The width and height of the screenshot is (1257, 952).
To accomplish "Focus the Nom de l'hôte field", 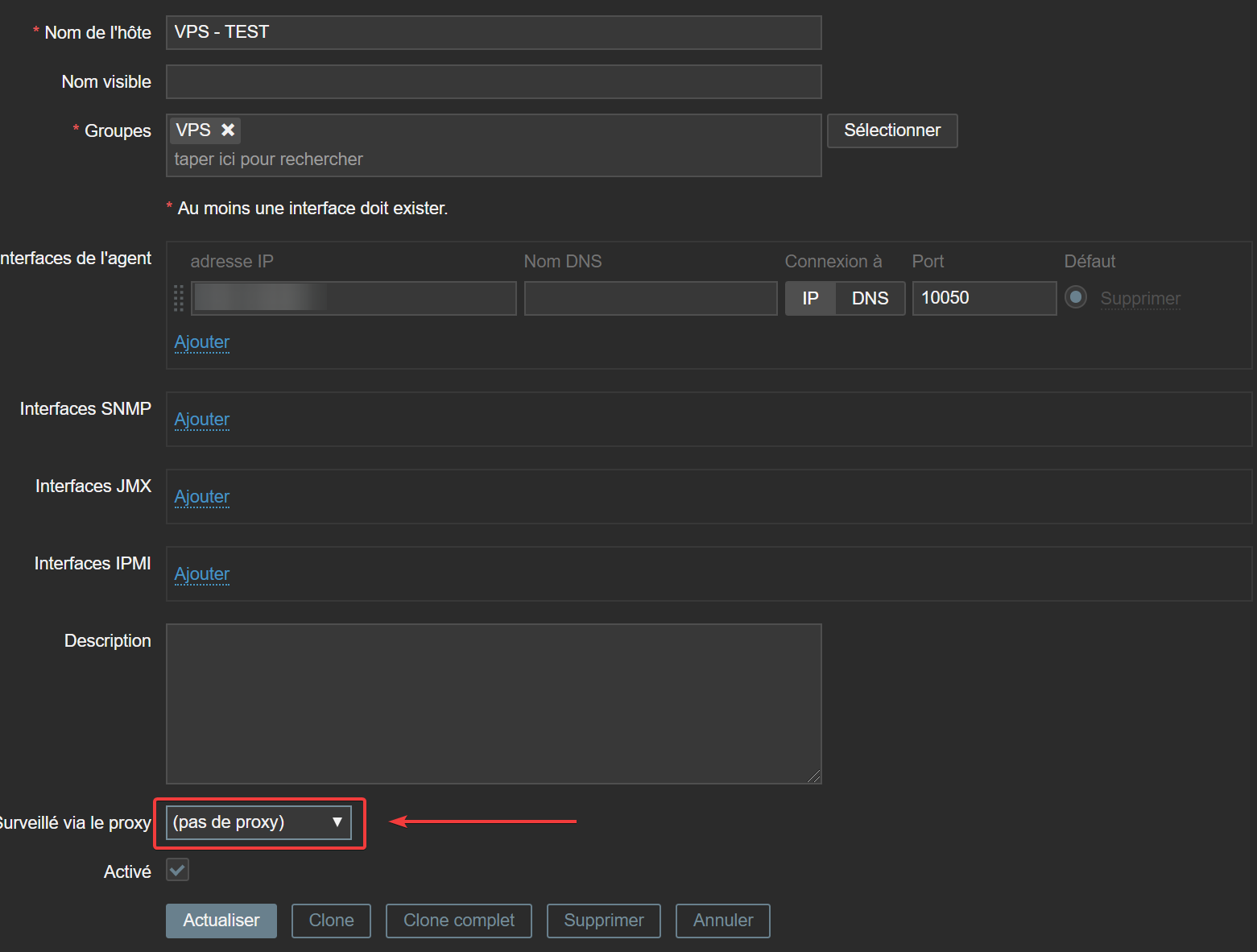I will click(x=494, y=32).
